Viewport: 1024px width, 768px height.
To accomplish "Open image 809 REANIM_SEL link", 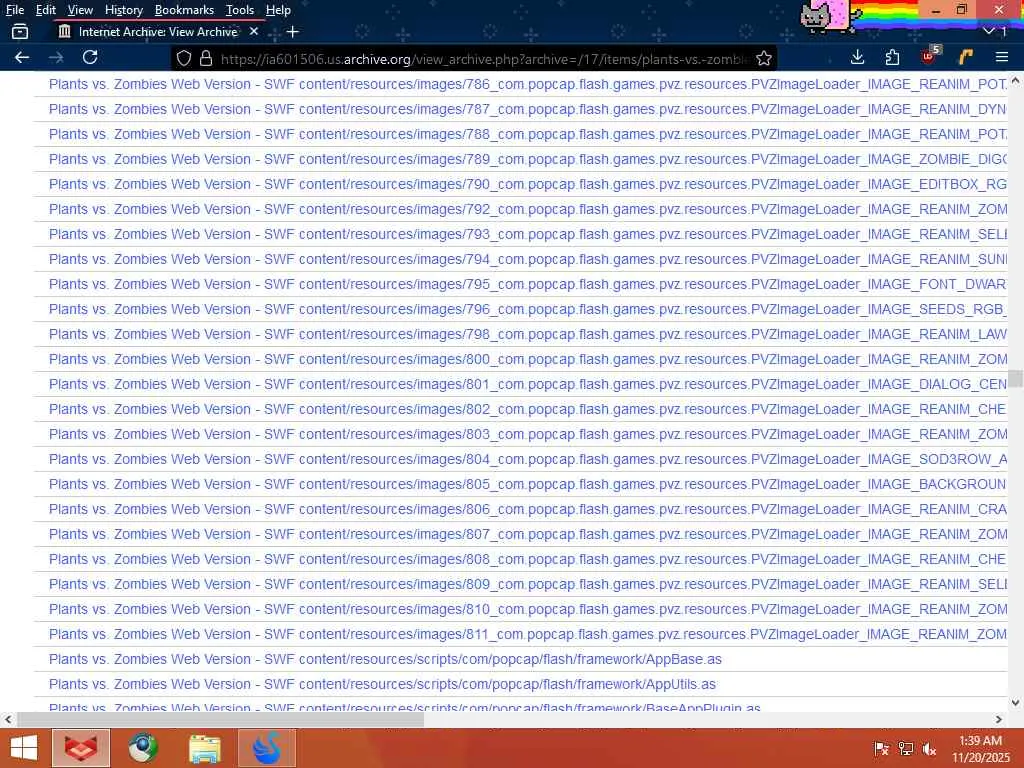I will pos(528,584).
